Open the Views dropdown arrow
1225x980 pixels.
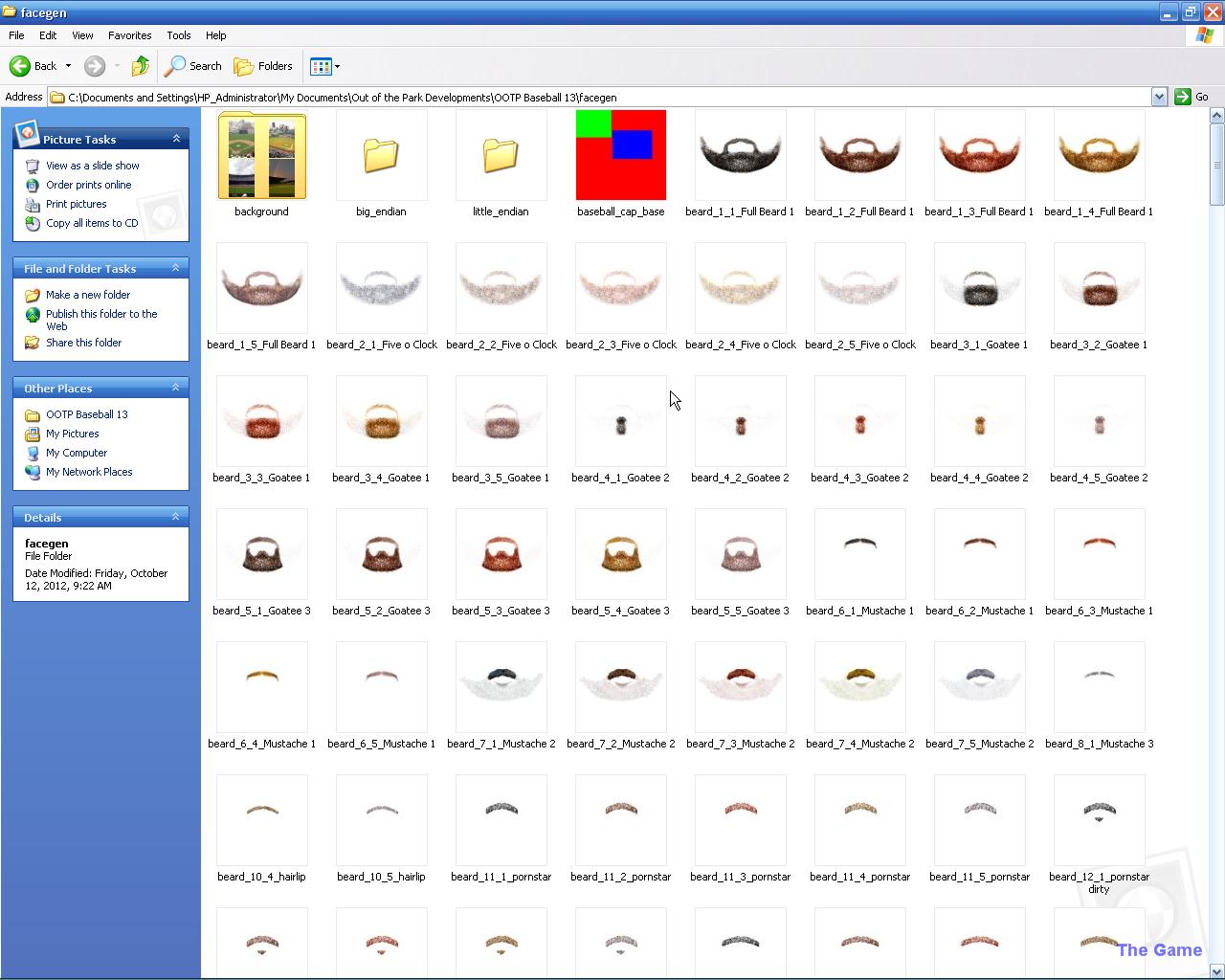coord(337,66)
